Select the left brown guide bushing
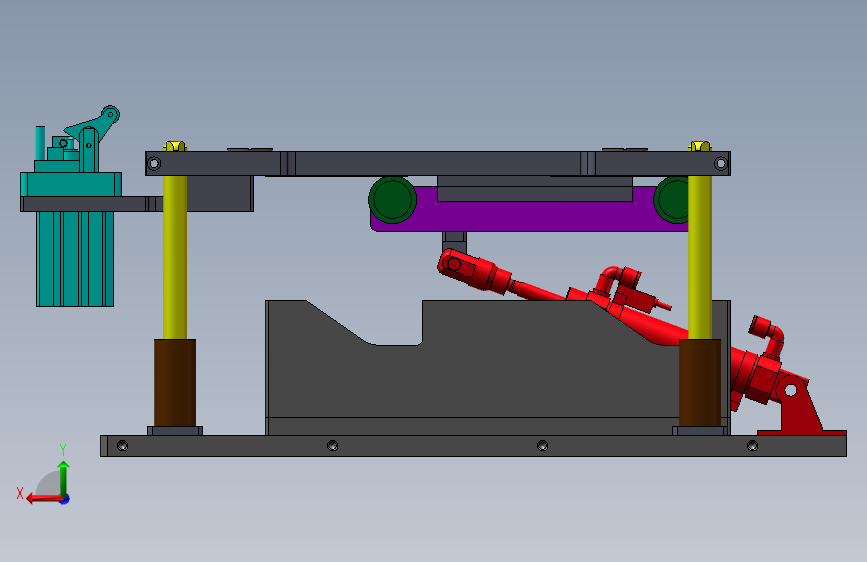This screenshot has width=867, height=562. [175, 383]
